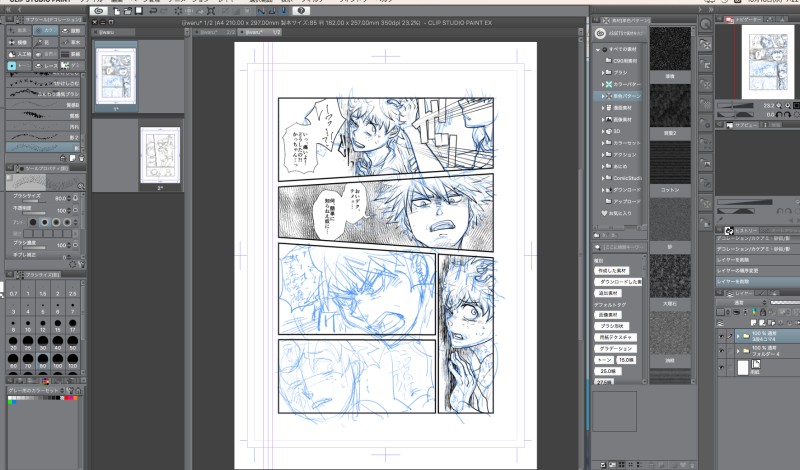
Task: Click the 追加素材 tag button
Action: click(x=608, y=293)
